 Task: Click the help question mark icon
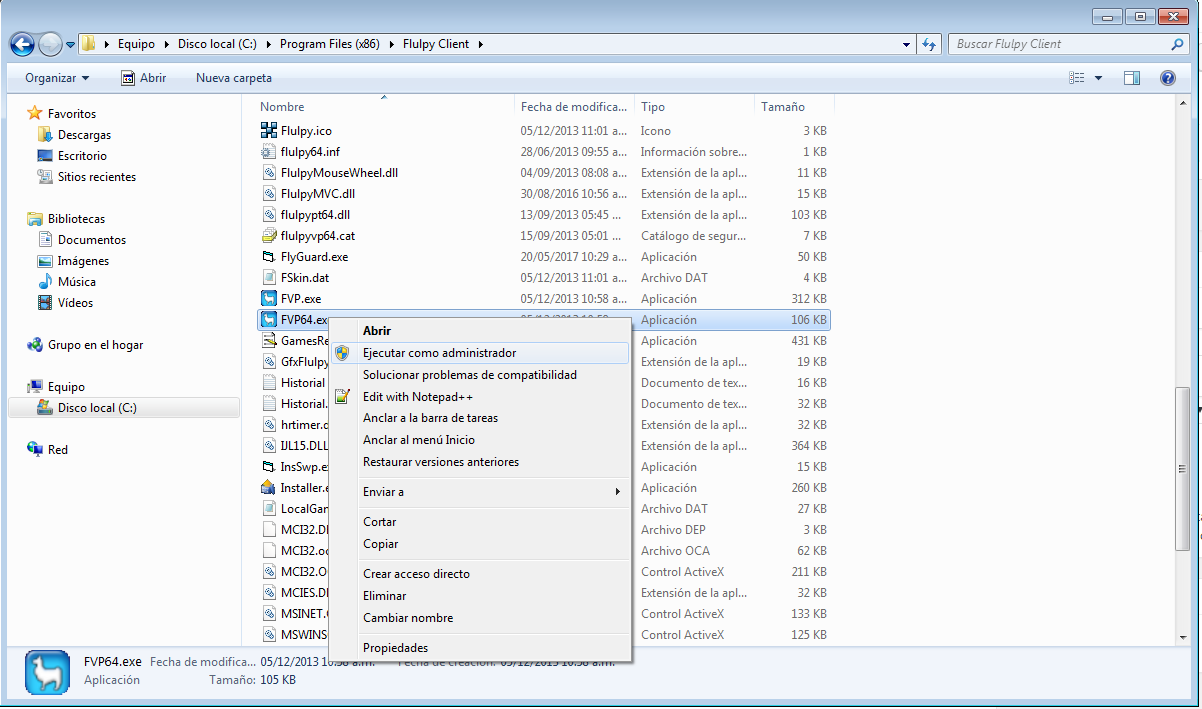1167,78
